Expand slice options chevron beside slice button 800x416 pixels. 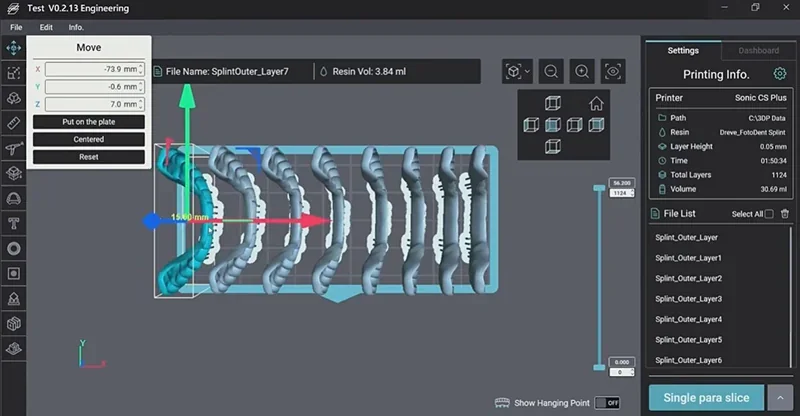click(x=780, y=398)
